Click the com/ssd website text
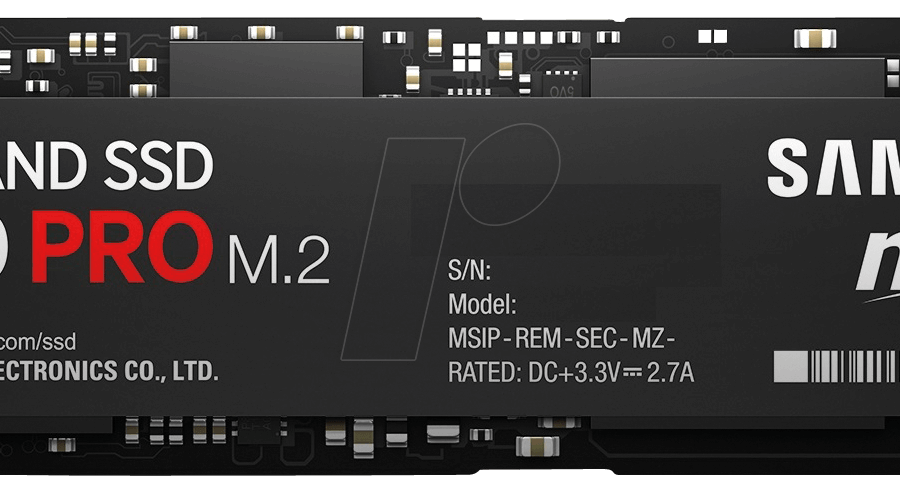The height and width of the screenshot is (484, 900). tap(38, 342)
